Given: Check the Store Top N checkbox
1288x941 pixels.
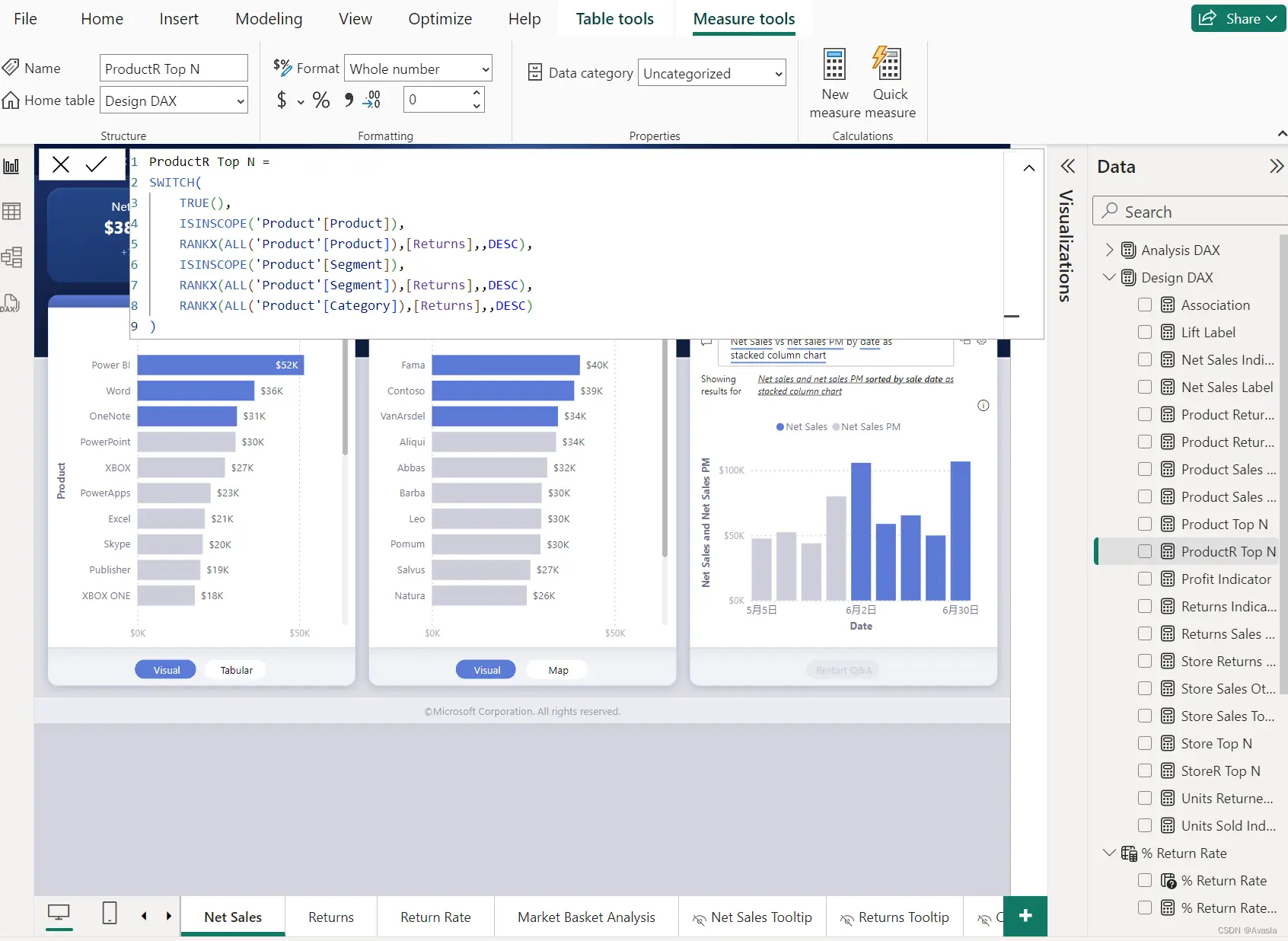Looking at the screenshot, I should click(x=1144, y=743).
